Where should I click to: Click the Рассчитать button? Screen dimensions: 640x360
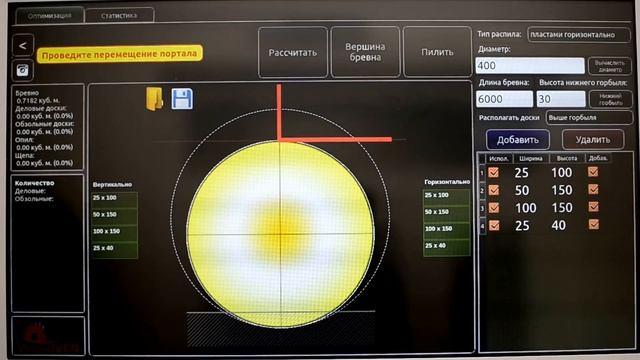click(x=293, y=52)
